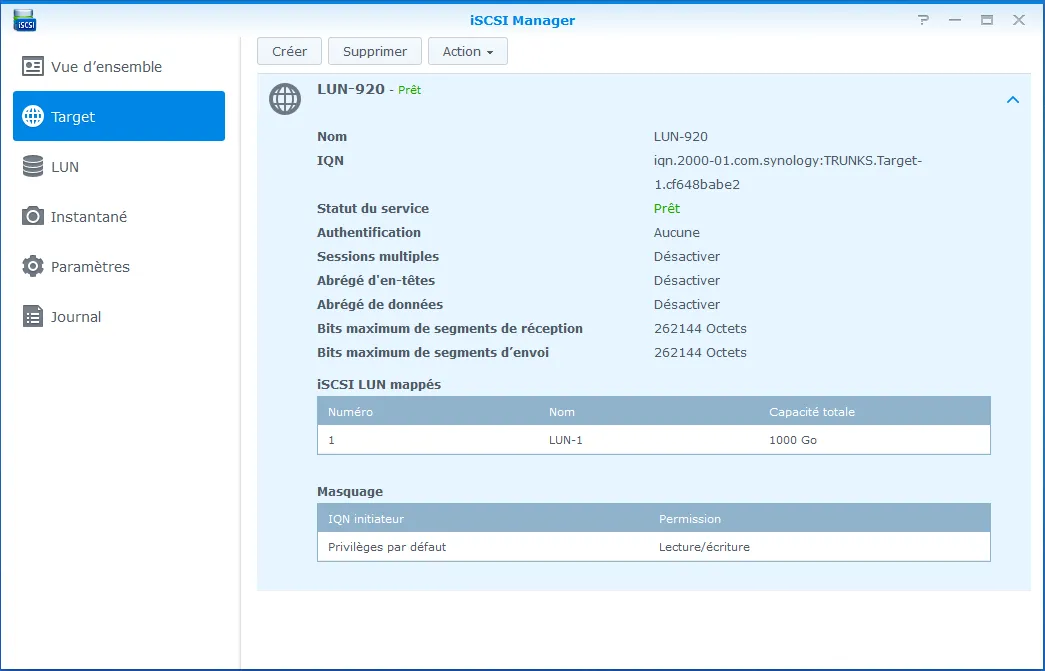
Task: Click the Vue d'ensemble overview icon
Action: (33, 67)
